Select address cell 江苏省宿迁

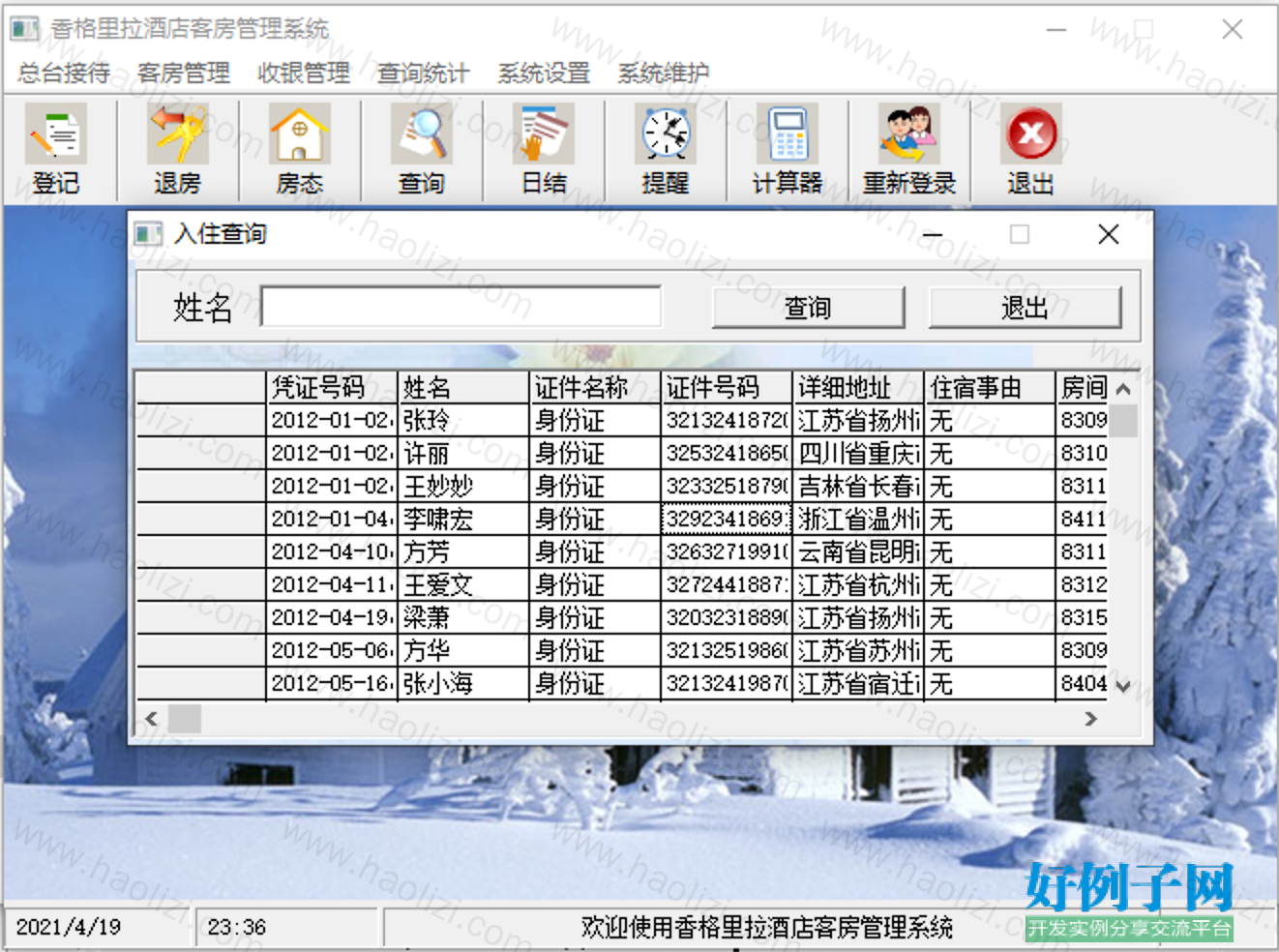[x=858, y=684]
